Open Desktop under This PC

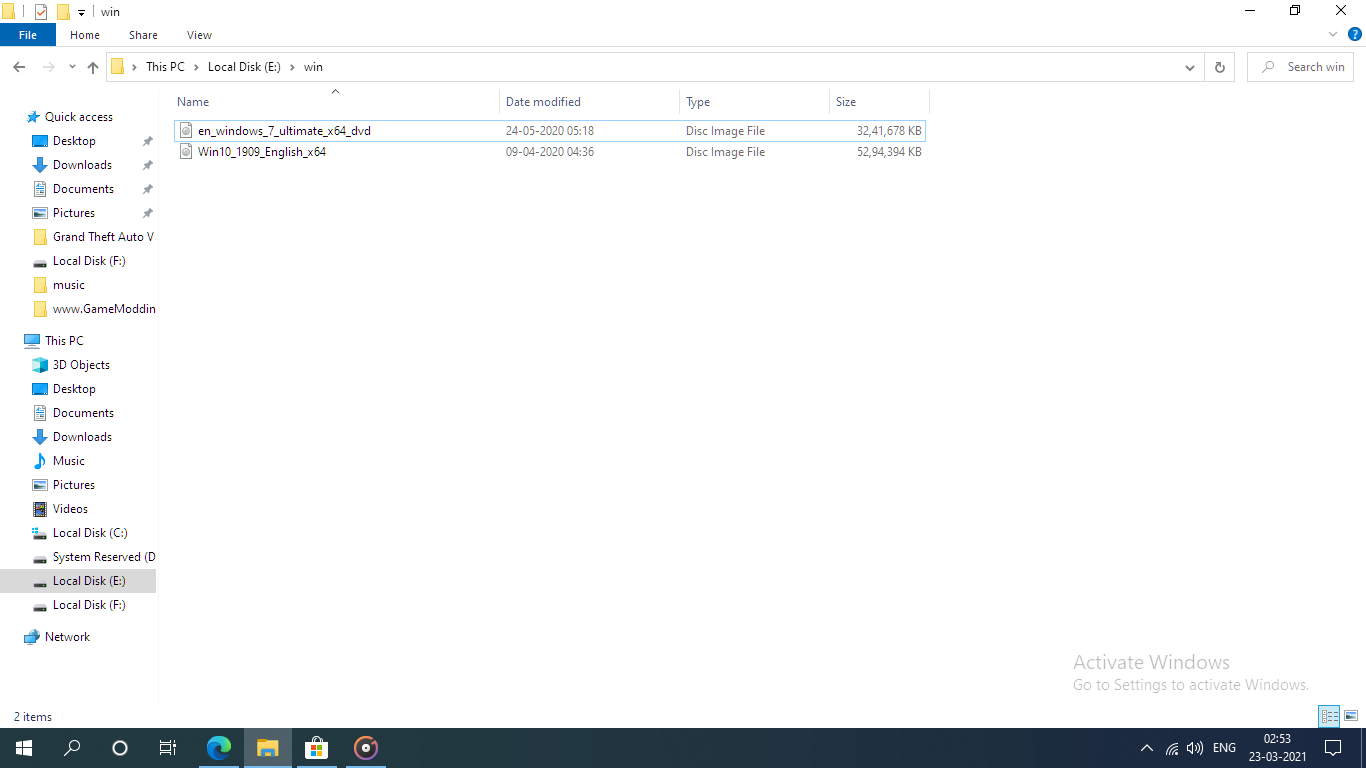pyautogui.click(x=74, y=389)
